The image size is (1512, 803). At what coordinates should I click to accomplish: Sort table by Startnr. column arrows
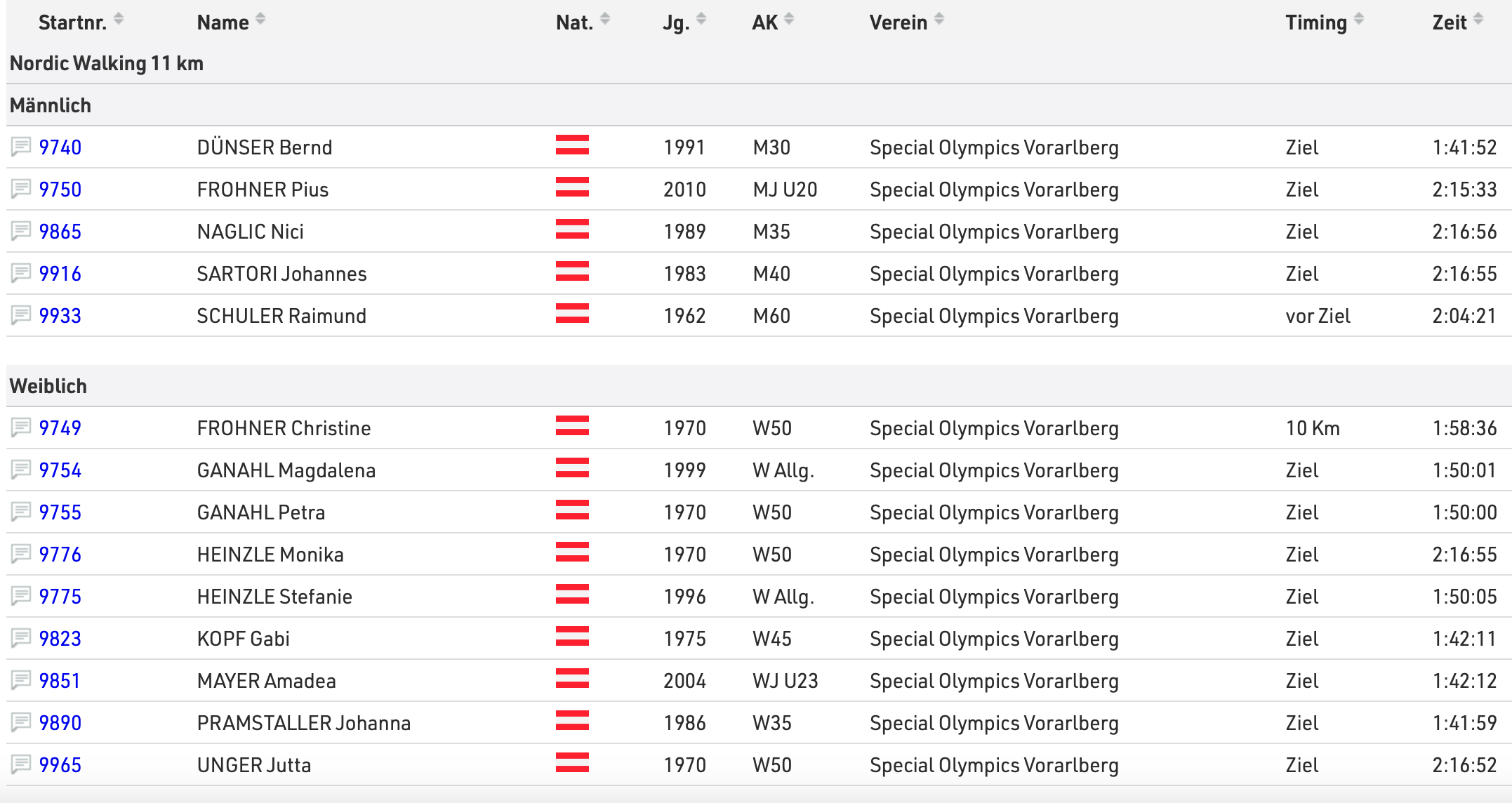point(119,19)
